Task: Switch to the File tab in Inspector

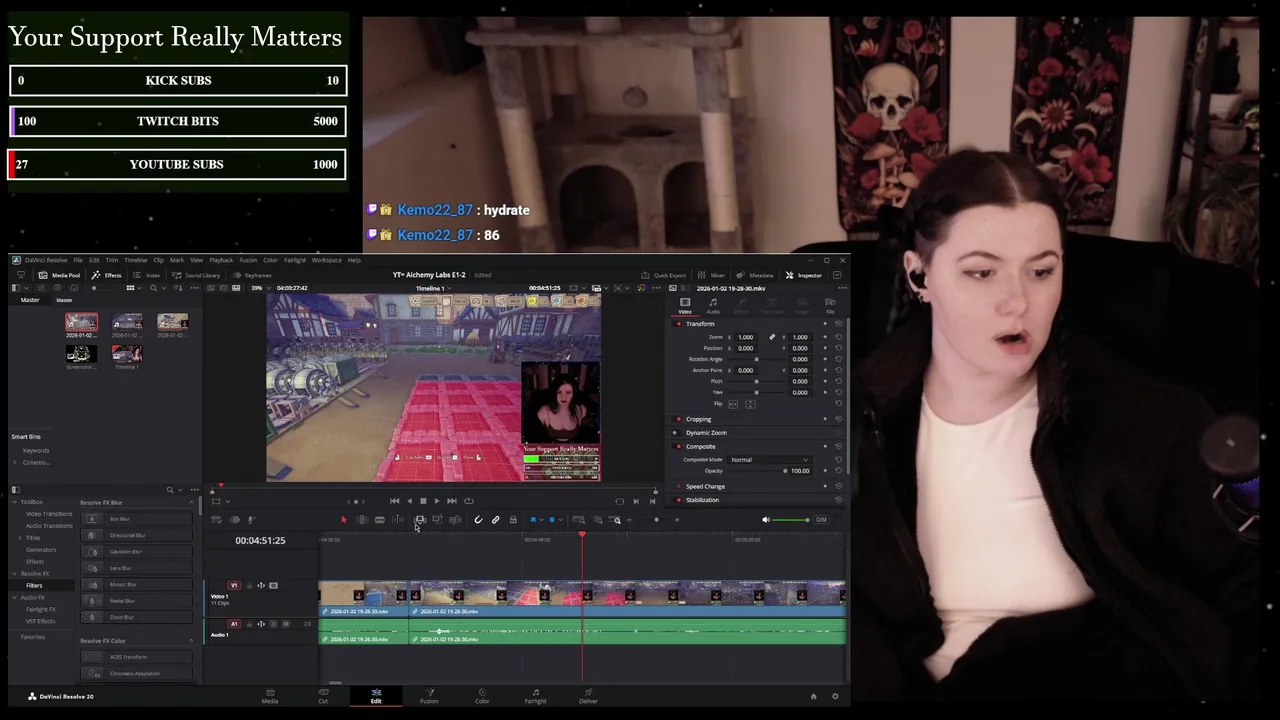Action: point(830,305)
